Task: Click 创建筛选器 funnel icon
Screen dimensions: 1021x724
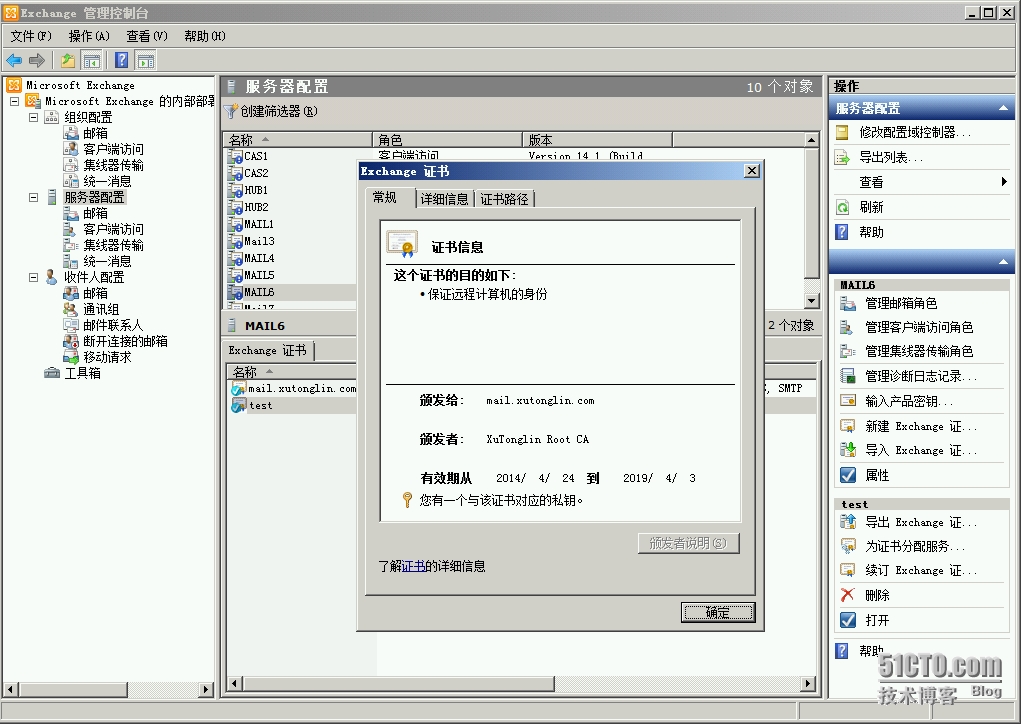Action: [x=231, y=111]
